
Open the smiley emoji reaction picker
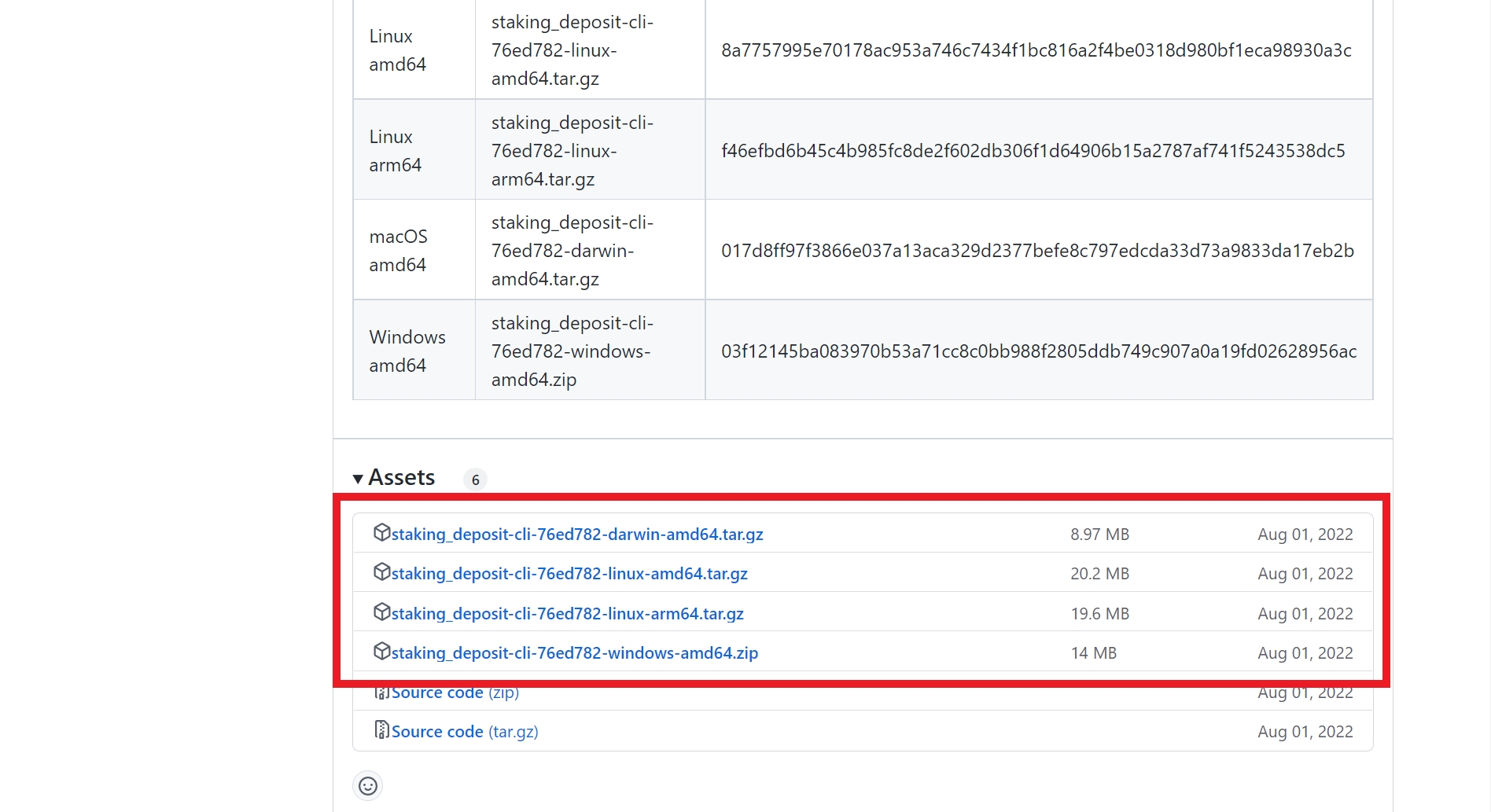click(368, 785)
